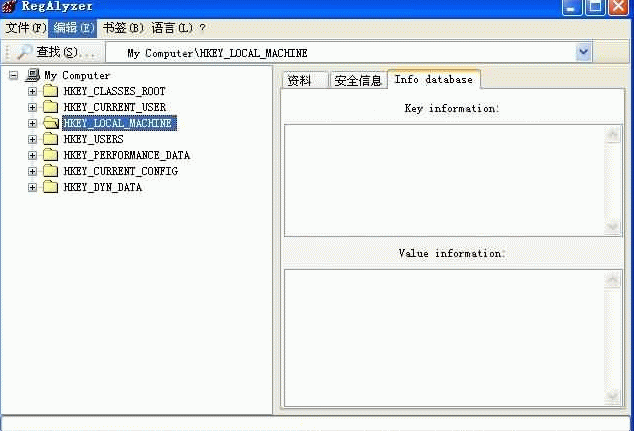Open the 书签(B) menu
634x431 pixels.
(123, 28)
